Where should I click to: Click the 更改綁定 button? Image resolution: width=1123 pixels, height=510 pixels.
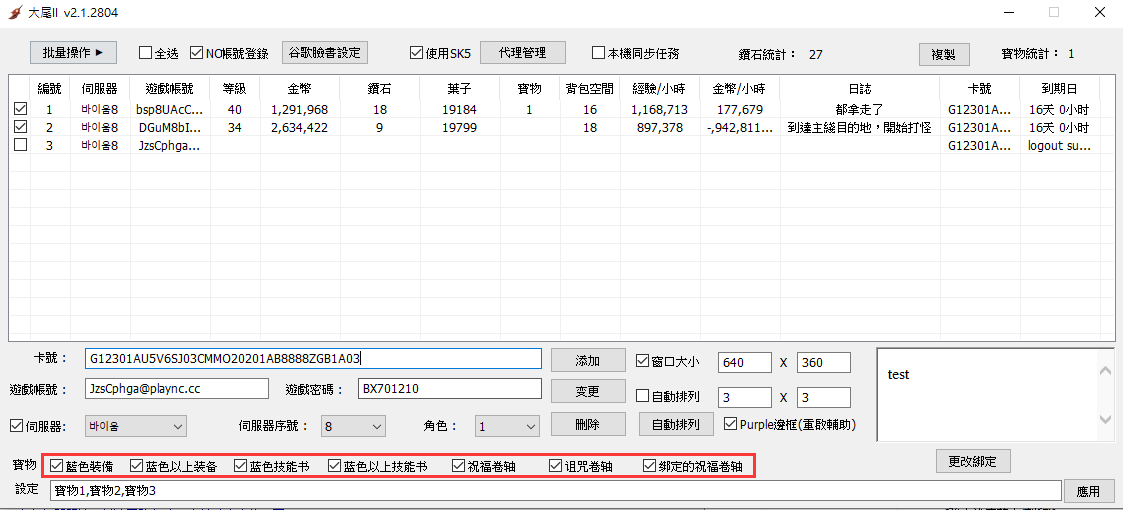(973, 461)
